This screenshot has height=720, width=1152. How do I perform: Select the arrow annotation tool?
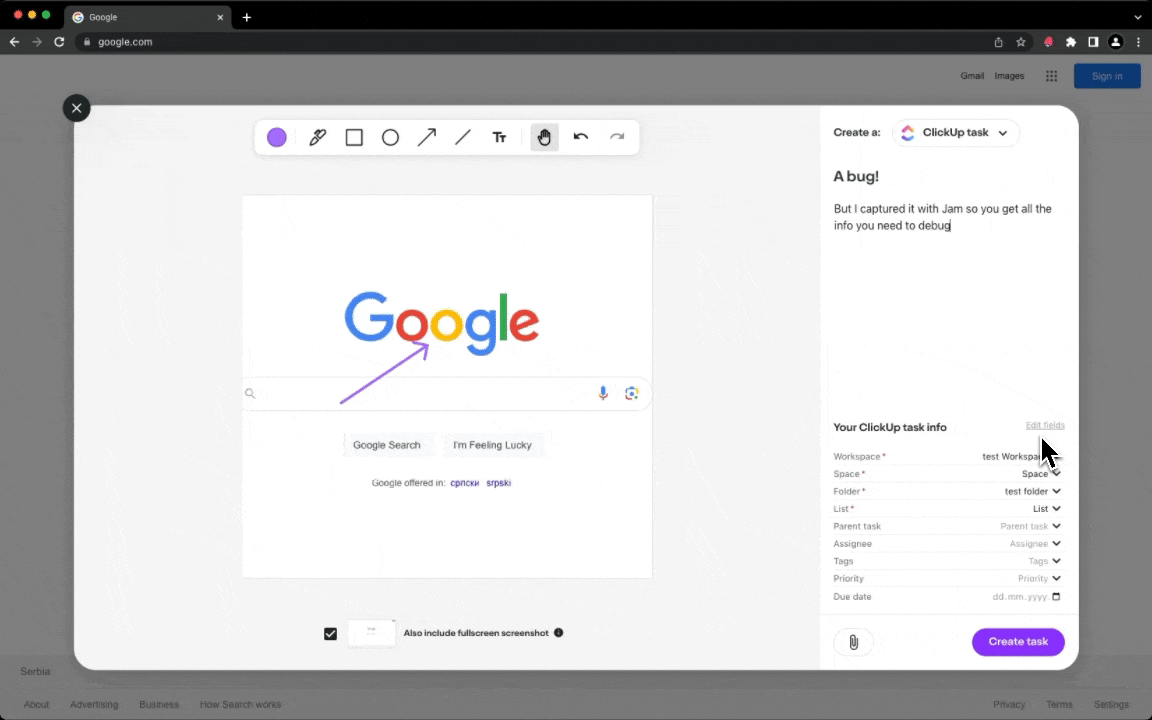[x=427, y=137]
